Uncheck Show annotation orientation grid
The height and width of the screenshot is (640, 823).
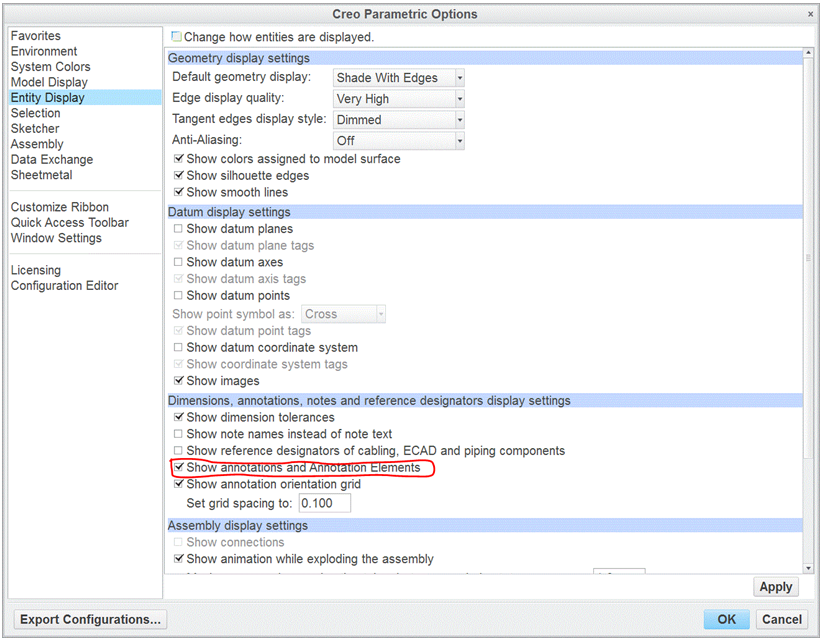(x=178, y=484)
